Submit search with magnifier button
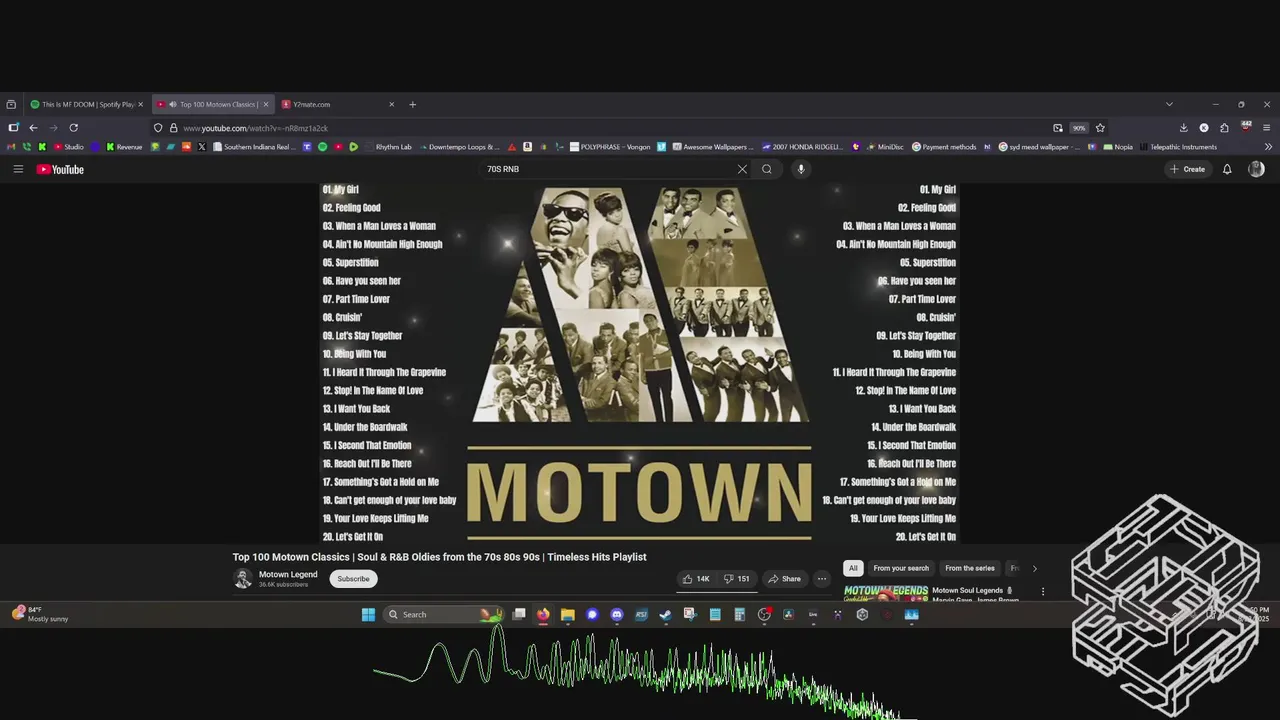Image resolution: width=1280 pixels, height=720 pixels. 767,169
